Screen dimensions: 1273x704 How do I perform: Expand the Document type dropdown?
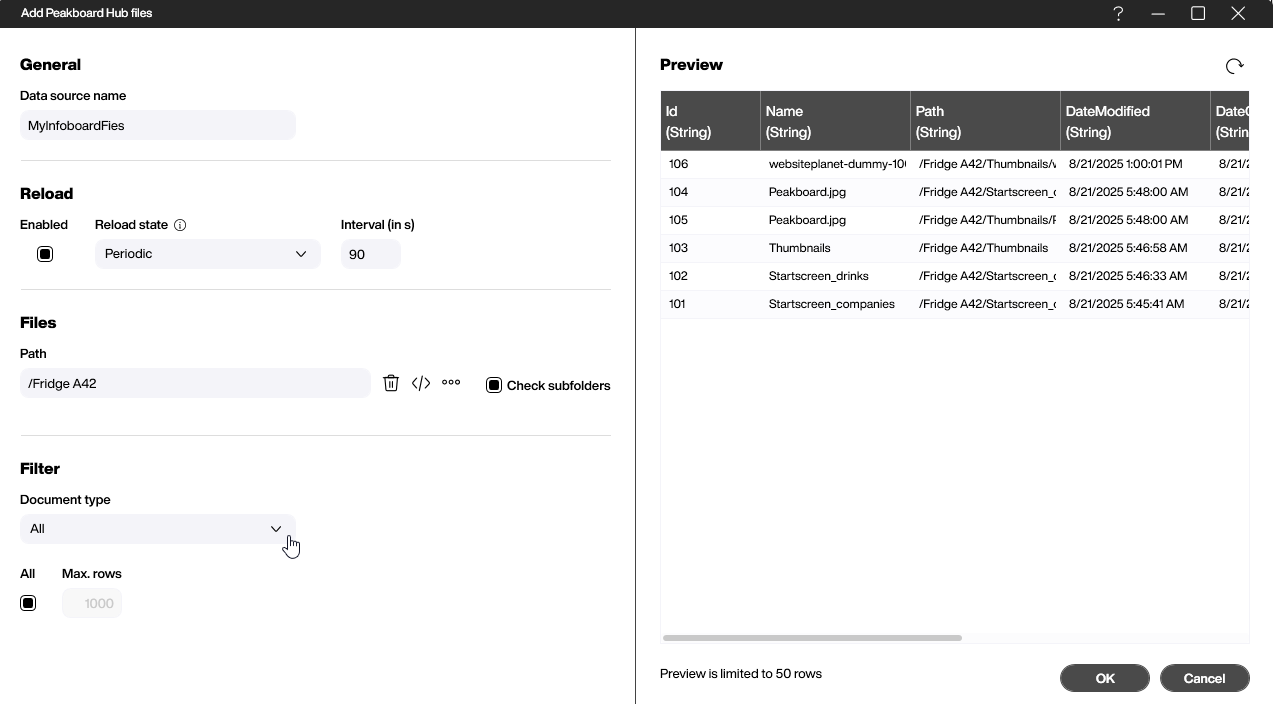coord(157,529)
